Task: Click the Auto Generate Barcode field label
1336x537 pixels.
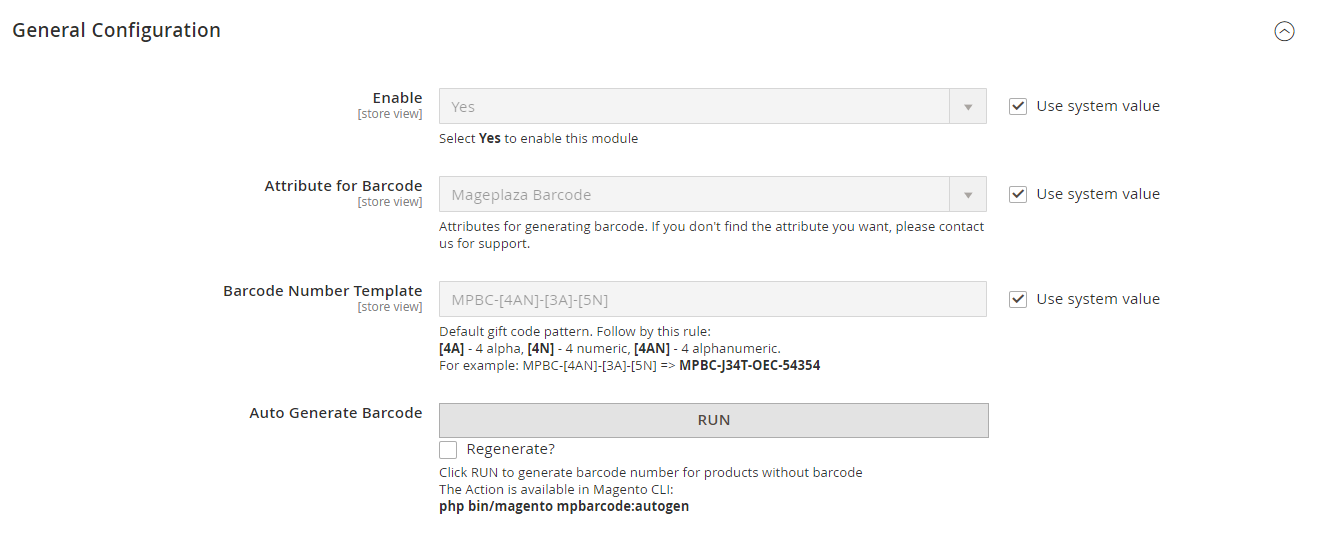Action: [335, 413]
